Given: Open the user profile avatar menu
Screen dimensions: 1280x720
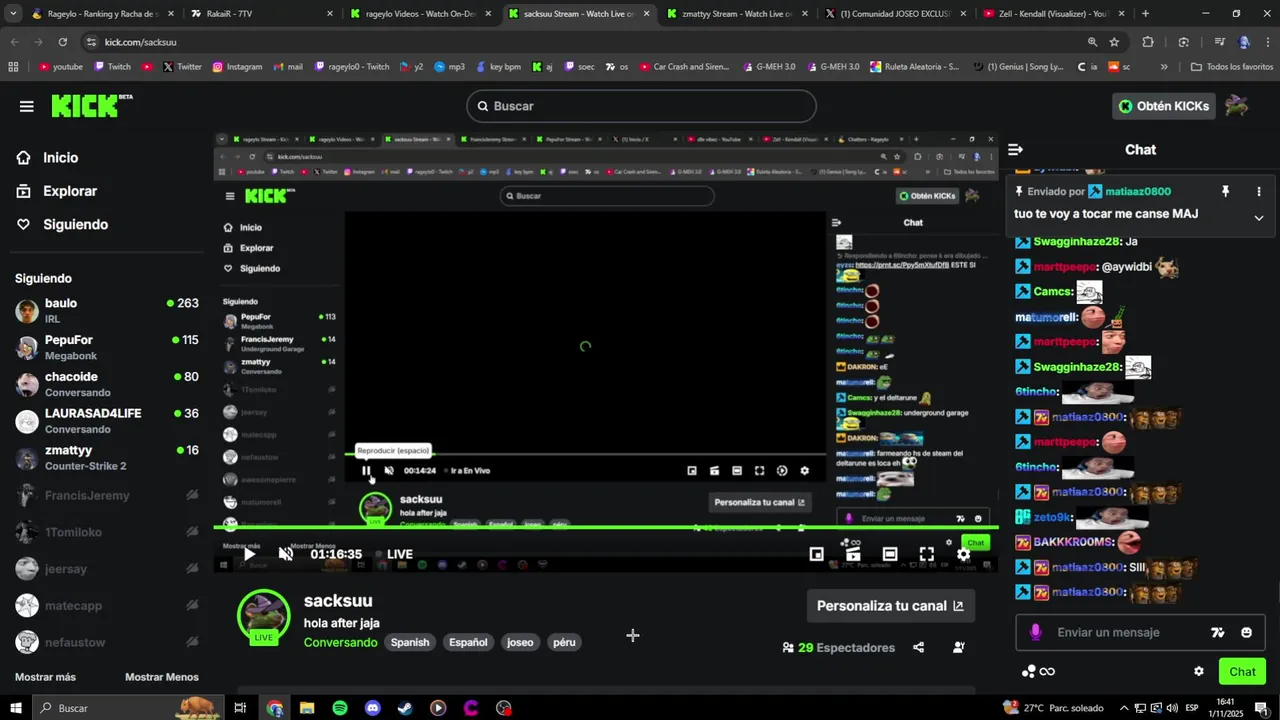Looking at the screenshot, I should (x=1237, y=106).
